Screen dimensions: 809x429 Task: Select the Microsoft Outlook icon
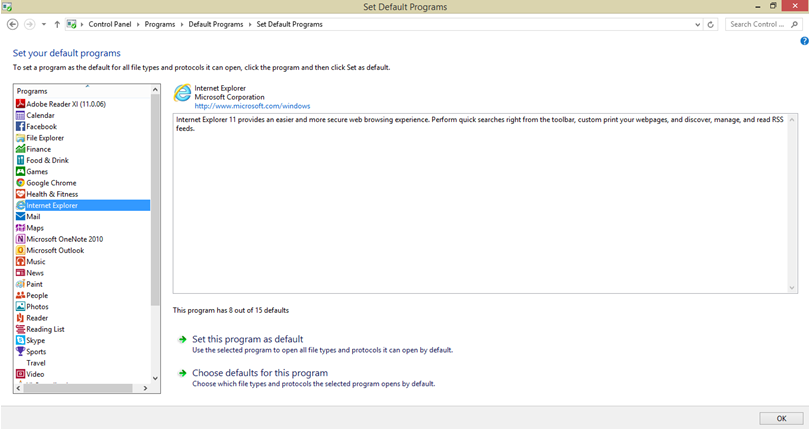pos(21,250)
